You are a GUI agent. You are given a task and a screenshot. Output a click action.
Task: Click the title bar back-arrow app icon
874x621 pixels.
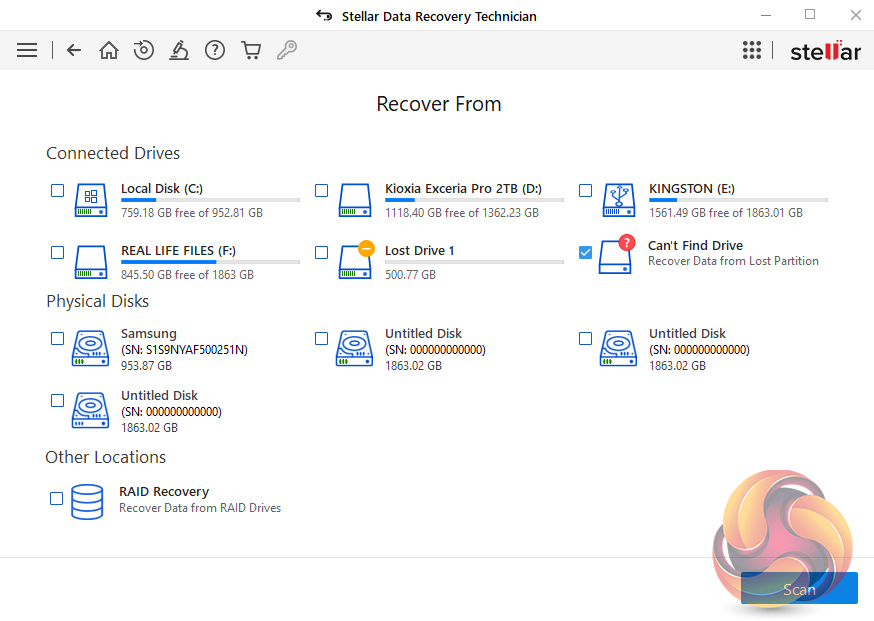324,15
